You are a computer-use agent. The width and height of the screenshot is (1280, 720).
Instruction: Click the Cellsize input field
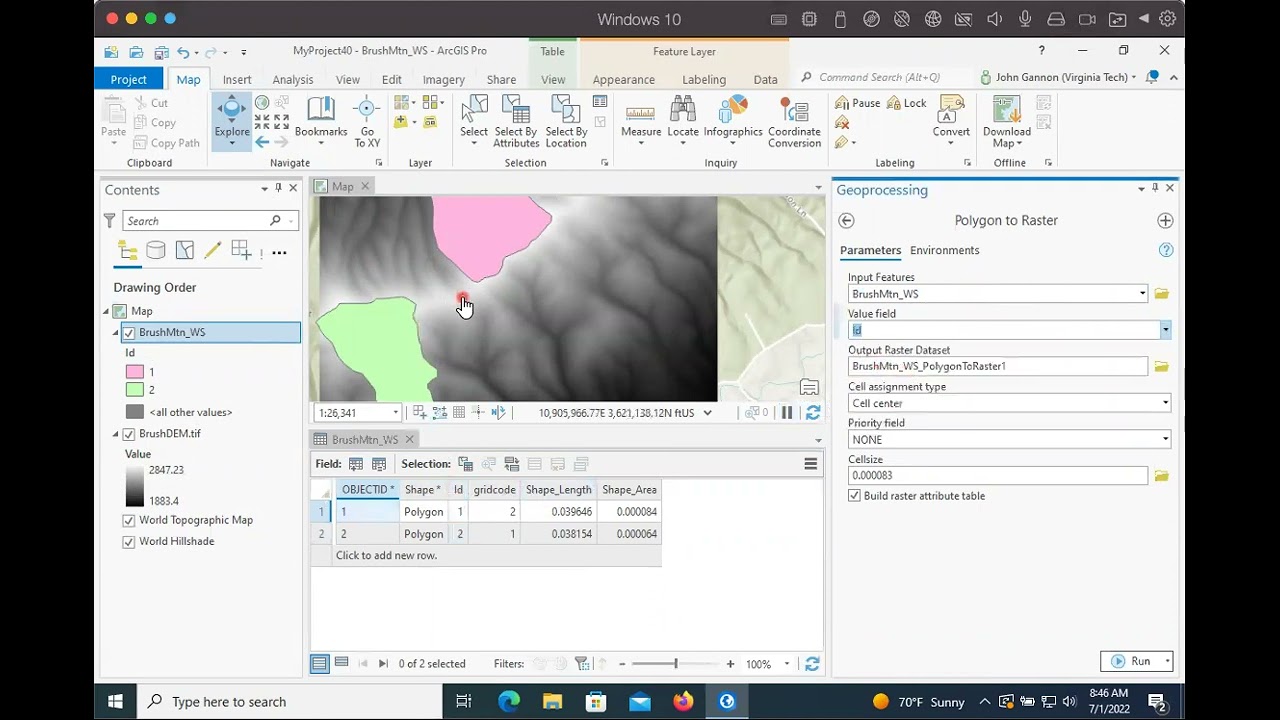(997, 476)
